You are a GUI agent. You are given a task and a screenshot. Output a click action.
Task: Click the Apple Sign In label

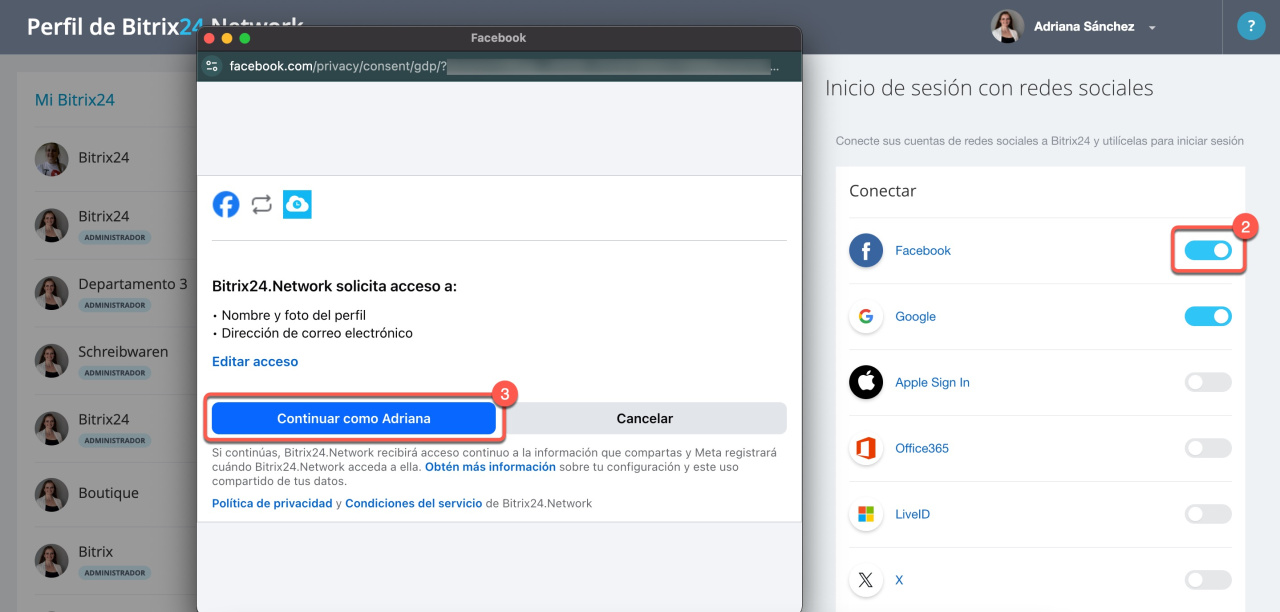pyautogui.click(x=932, y=382)
